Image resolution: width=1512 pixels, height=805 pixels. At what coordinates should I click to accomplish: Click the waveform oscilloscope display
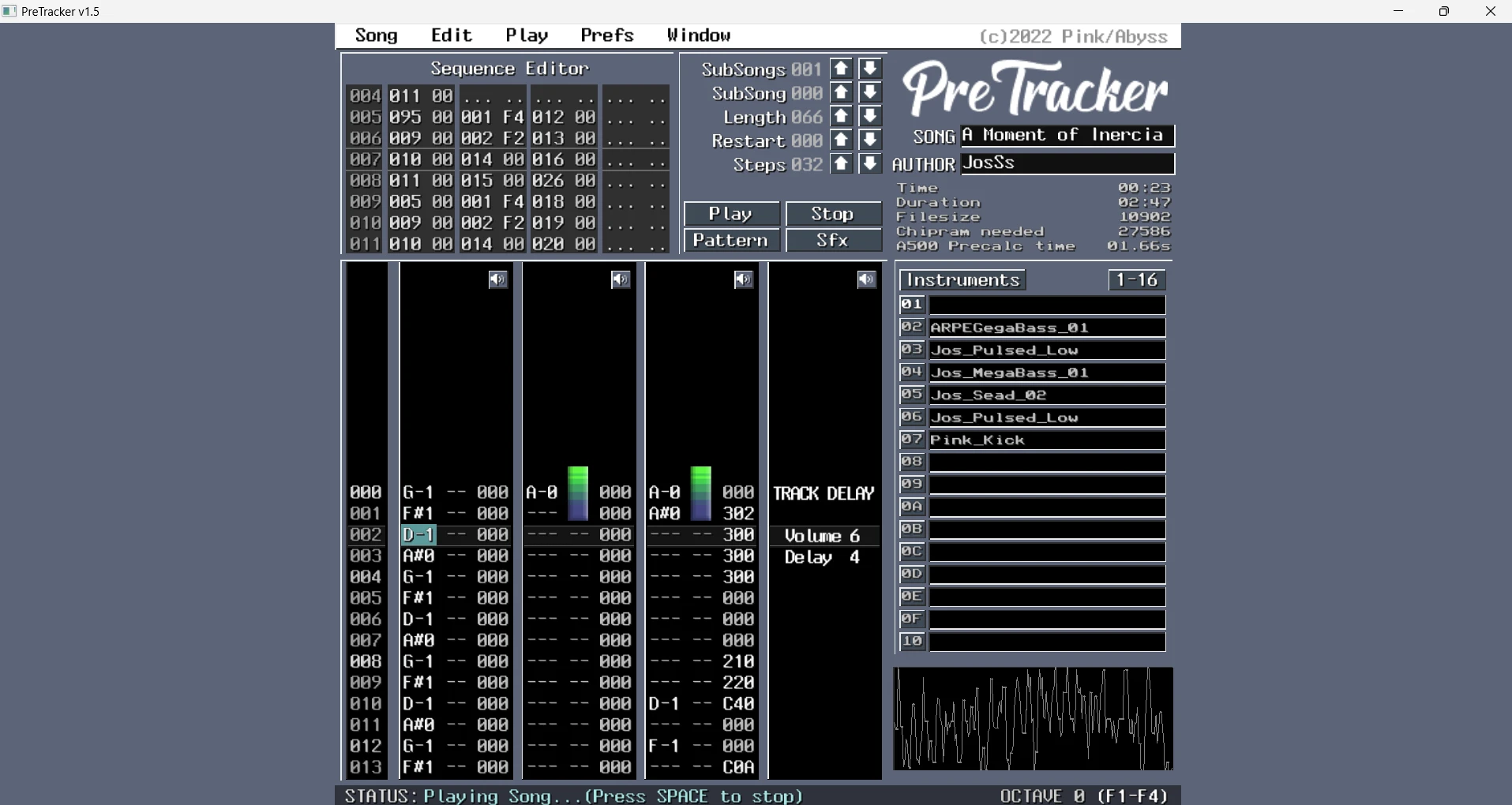pyautogui.click(x=1033, y=718)
